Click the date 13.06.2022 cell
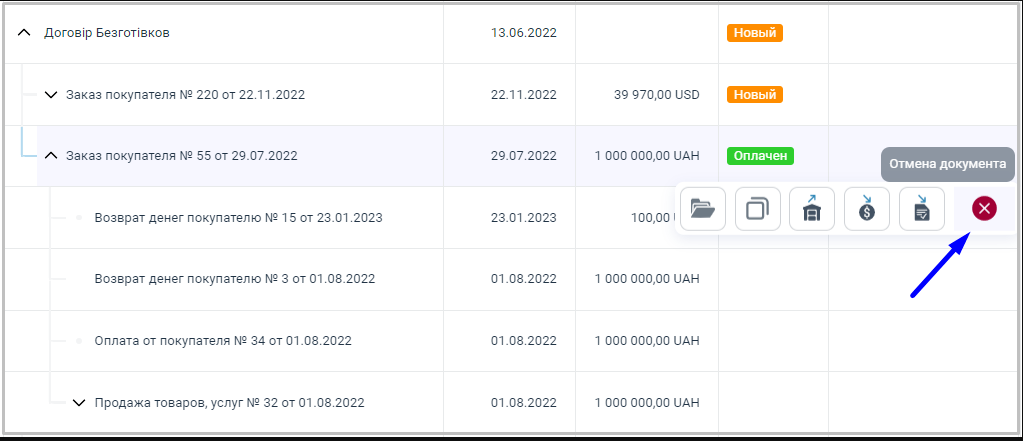1023x441 pixels. pos(524,33)
